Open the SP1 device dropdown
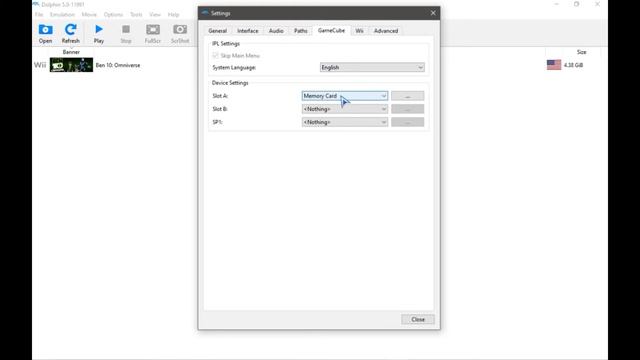 tap(344, 122)
